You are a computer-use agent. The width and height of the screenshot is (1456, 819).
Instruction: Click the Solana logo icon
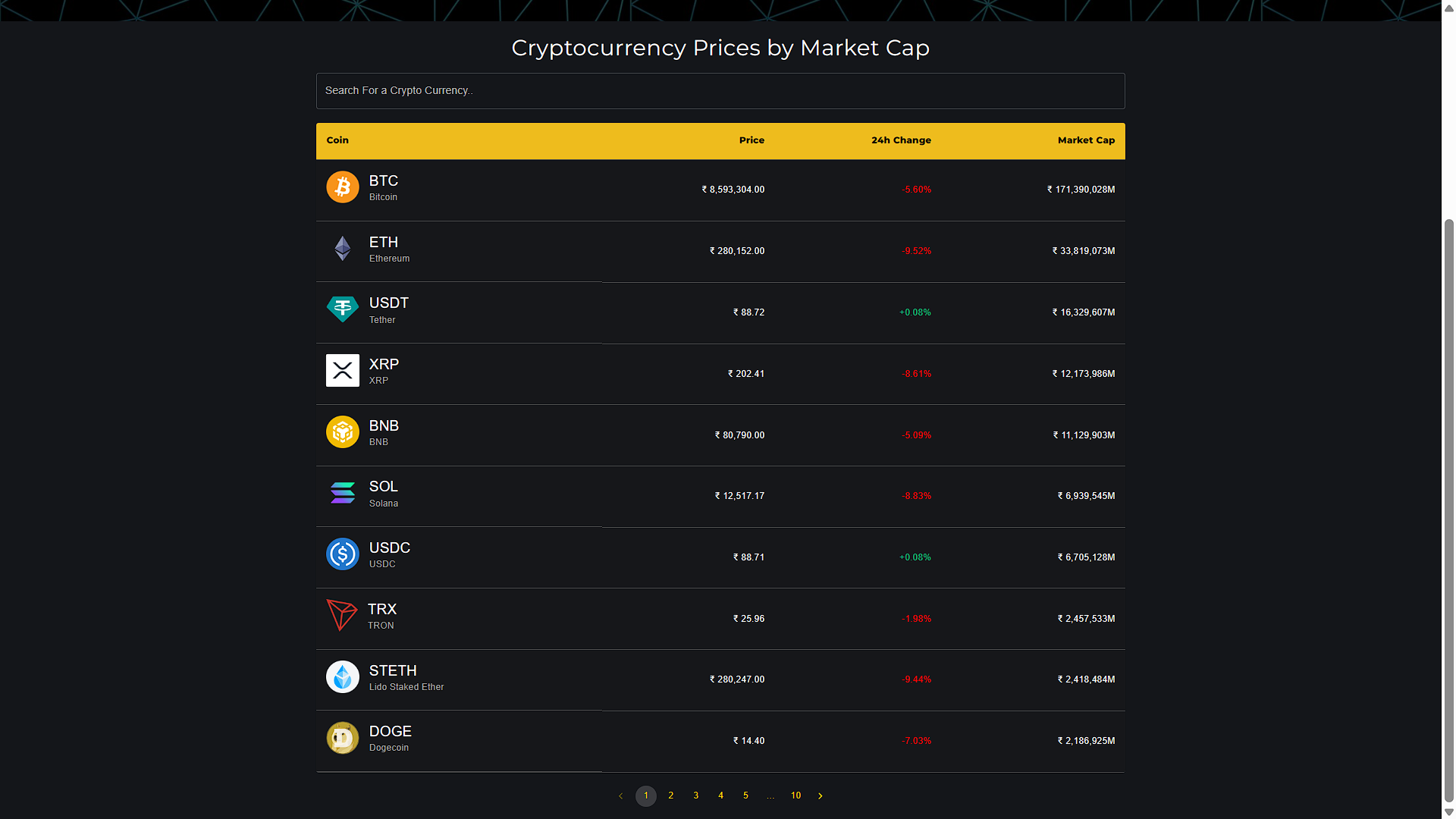342,493
